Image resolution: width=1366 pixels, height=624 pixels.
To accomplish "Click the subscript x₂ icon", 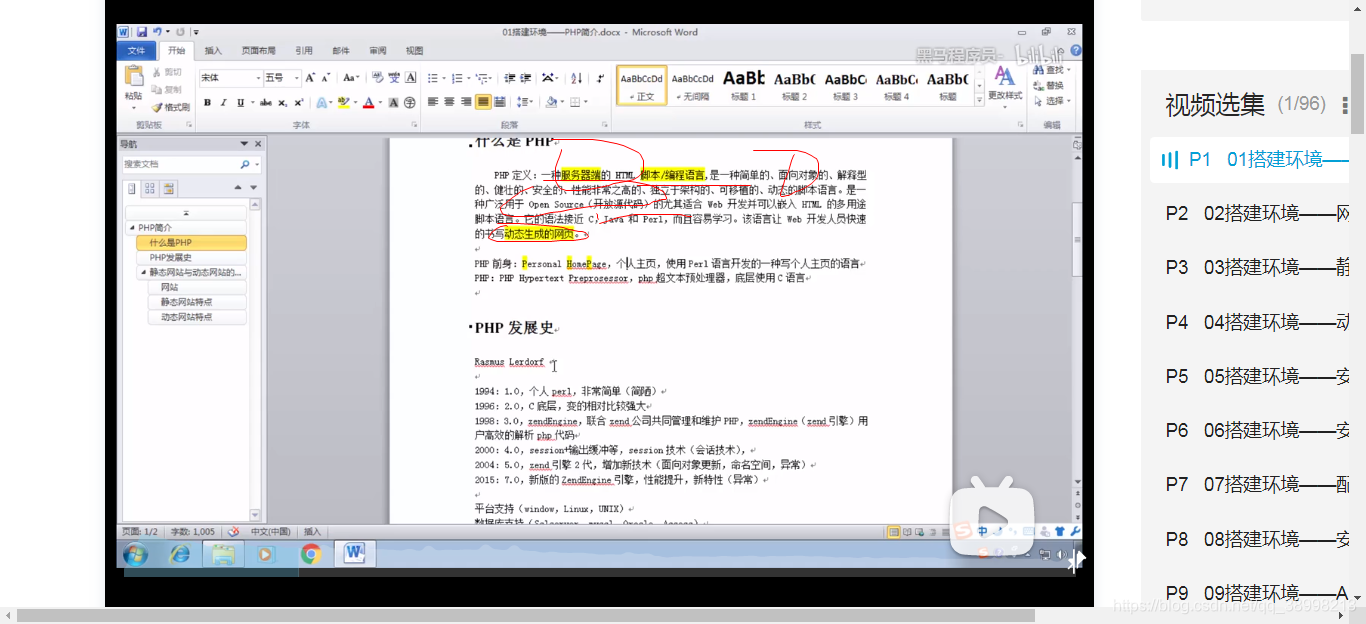I will (x=282, y=102).
